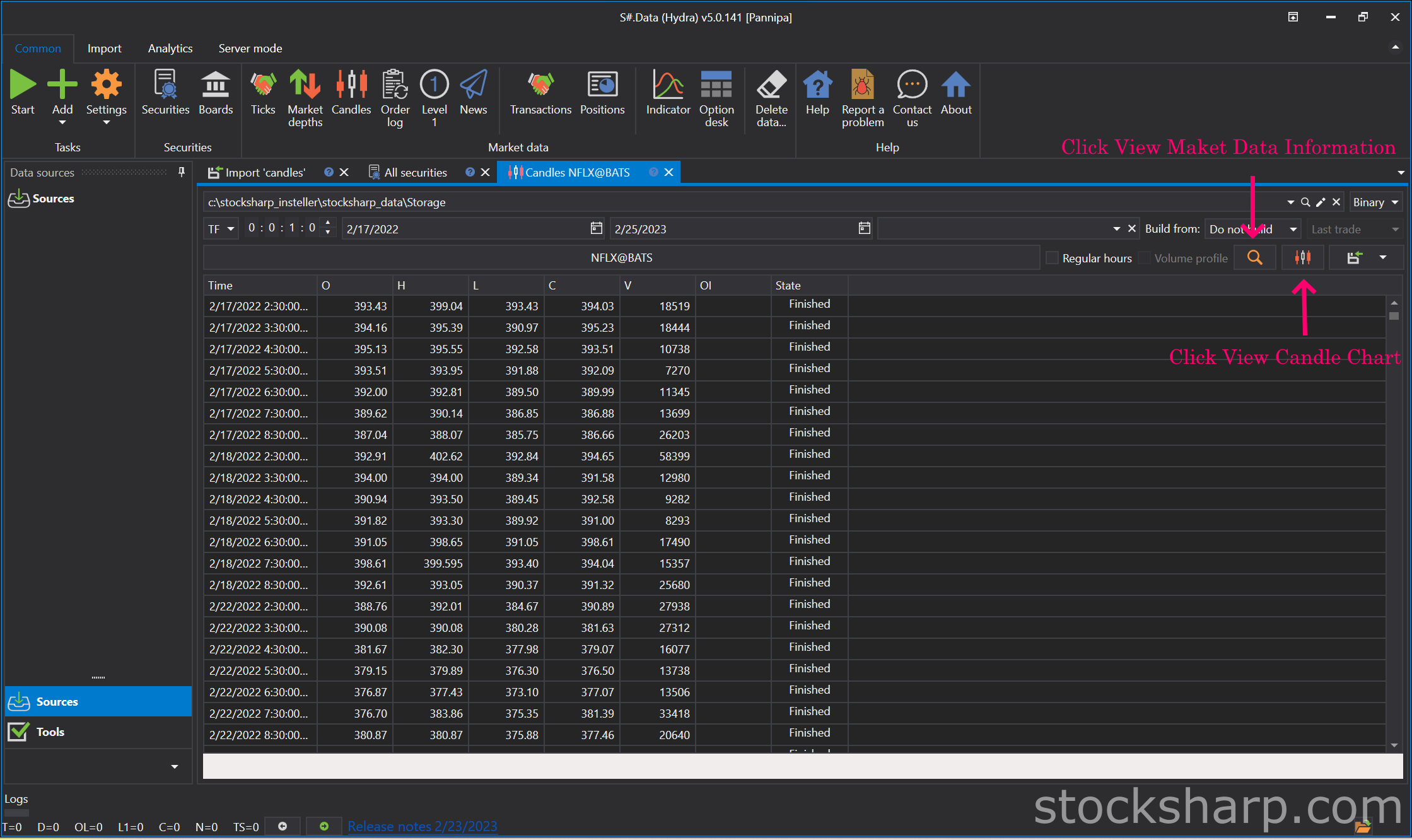Switch to the Analytics ribbon tab
1412x840 pixels.
click(170, 49)
